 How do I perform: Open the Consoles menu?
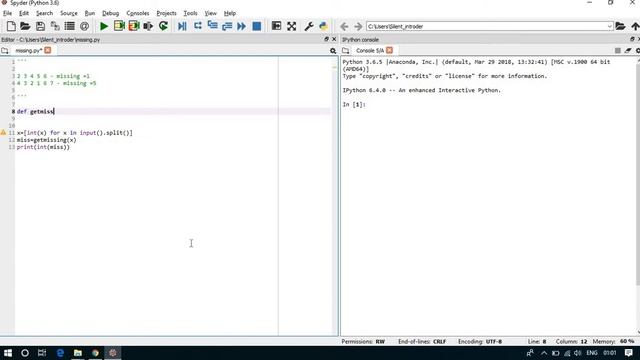[x=138, y=13]
